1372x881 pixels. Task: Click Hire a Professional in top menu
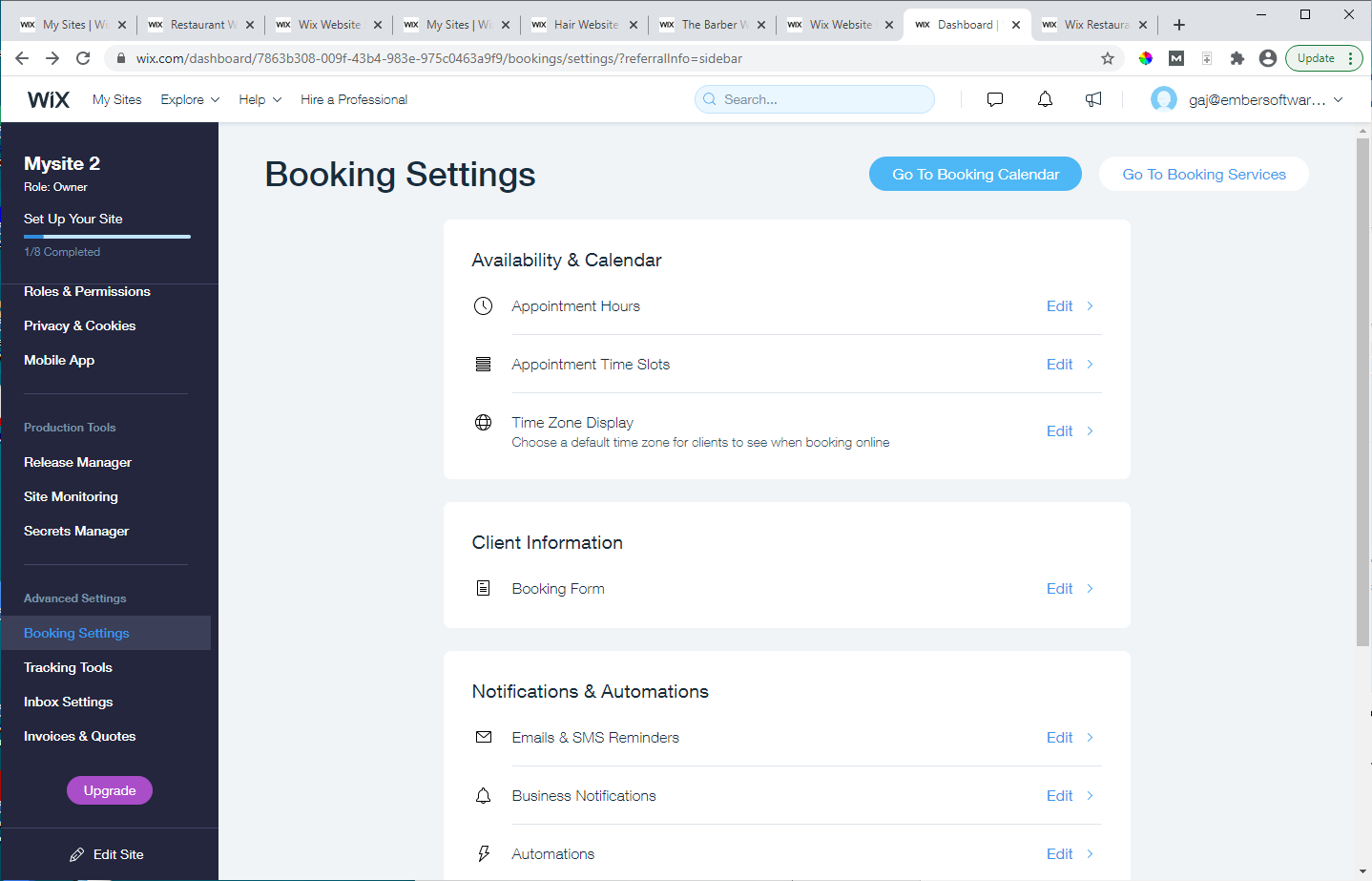click(x=354, y=99)
